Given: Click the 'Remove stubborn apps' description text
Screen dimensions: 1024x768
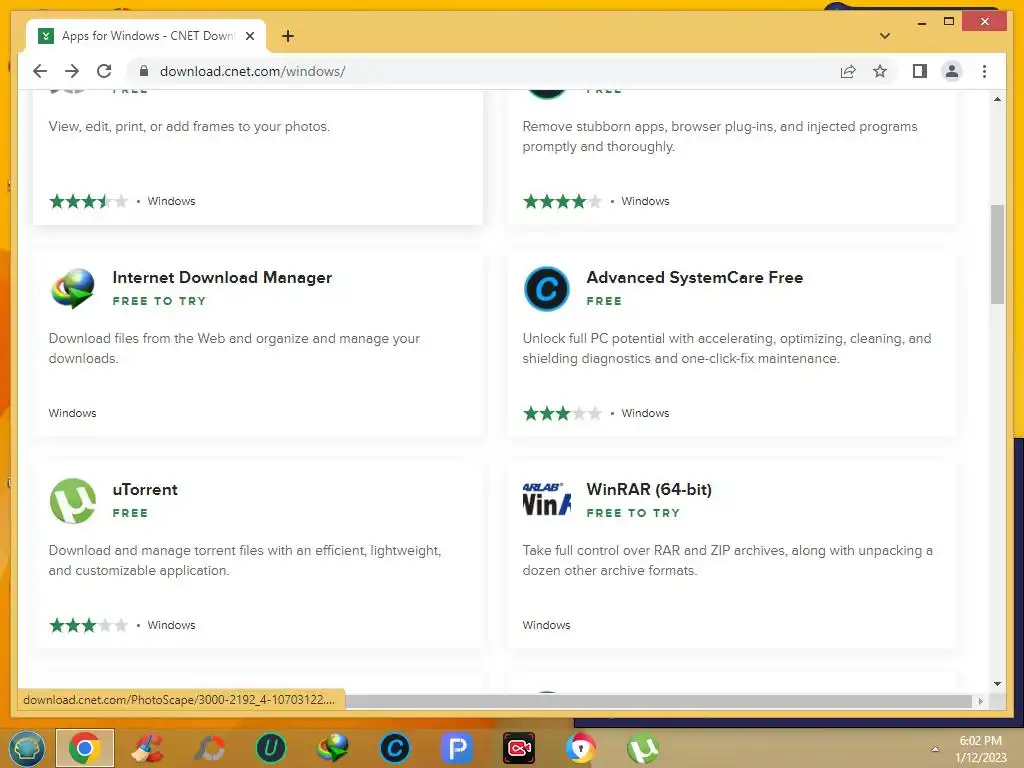Looking at the screenshot, I should [720, 136].
